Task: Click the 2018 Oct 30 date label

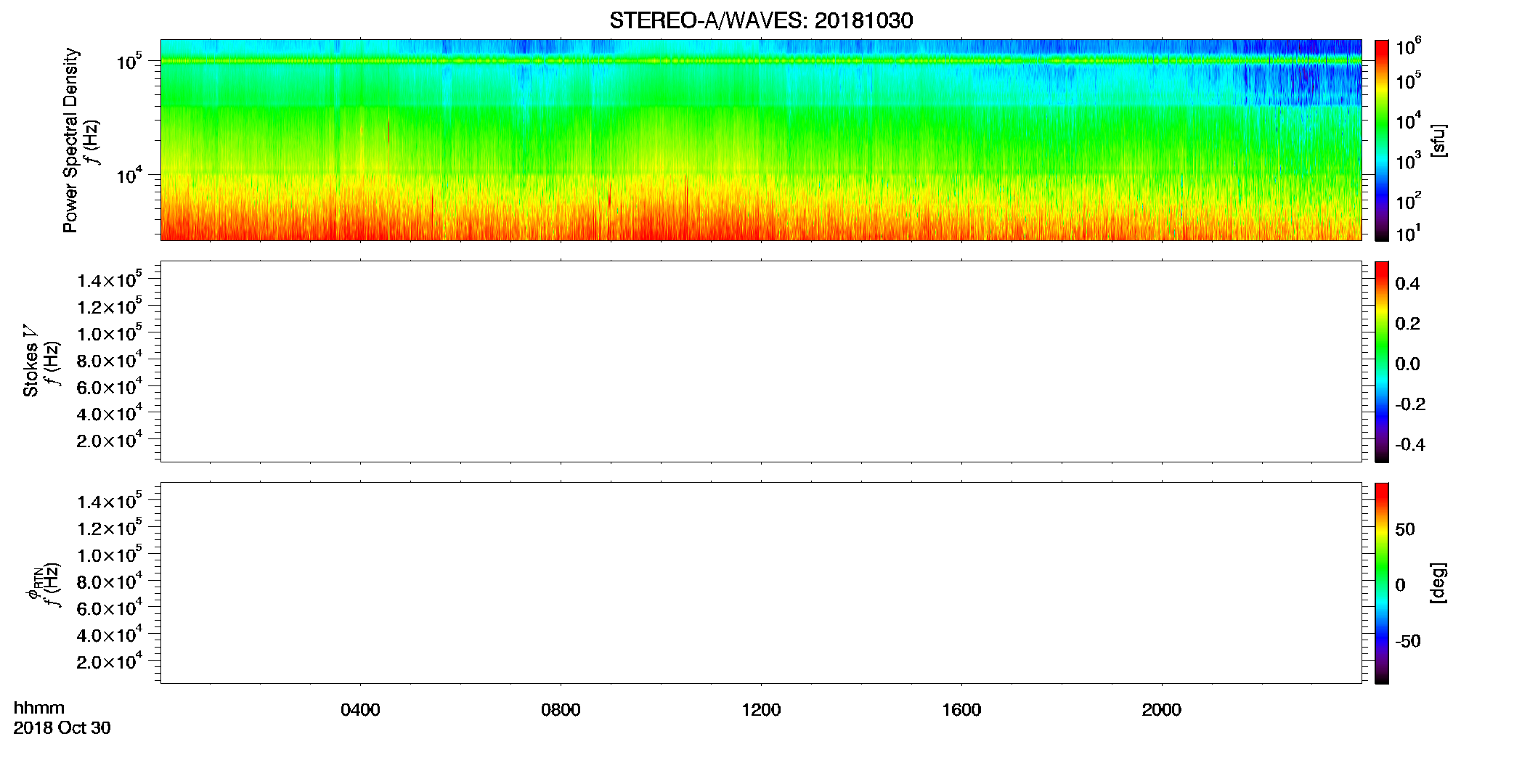Action: point(62,728)
